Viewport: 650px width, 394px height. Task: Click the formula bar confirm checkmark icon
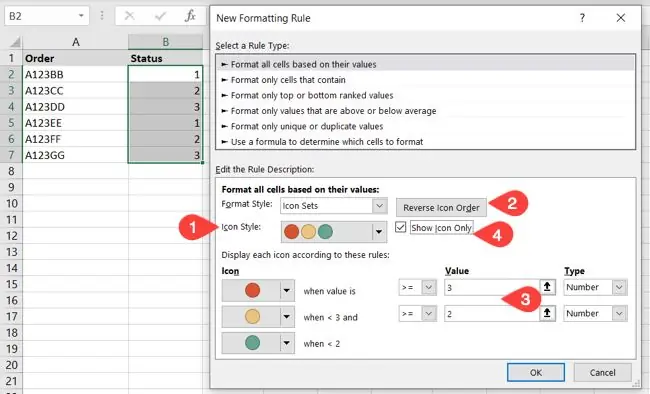click(x=160, y=16)
